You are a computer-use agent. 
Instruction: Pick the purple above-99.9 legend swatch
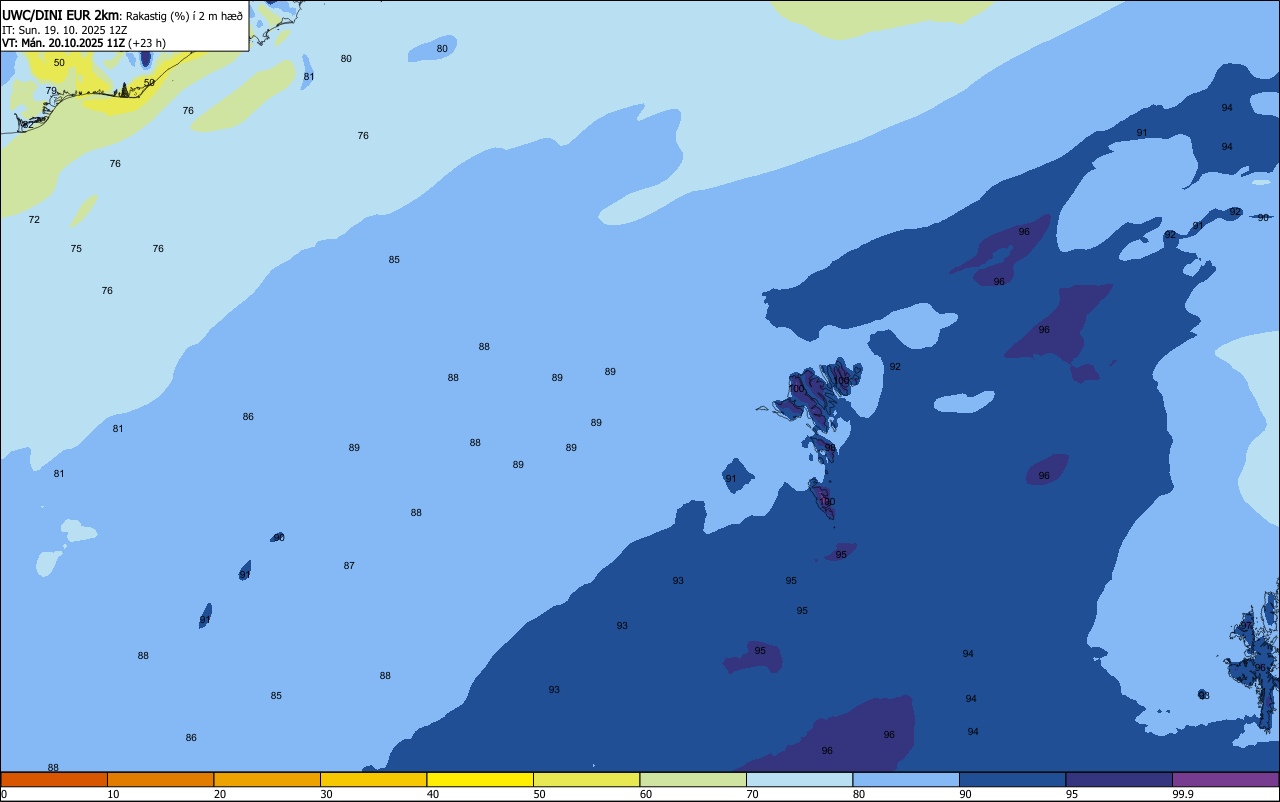click(1225, 779)
